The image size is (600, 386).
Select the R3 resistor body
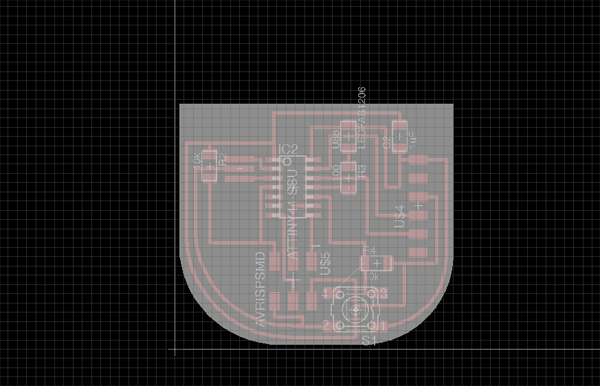[348, 178]
